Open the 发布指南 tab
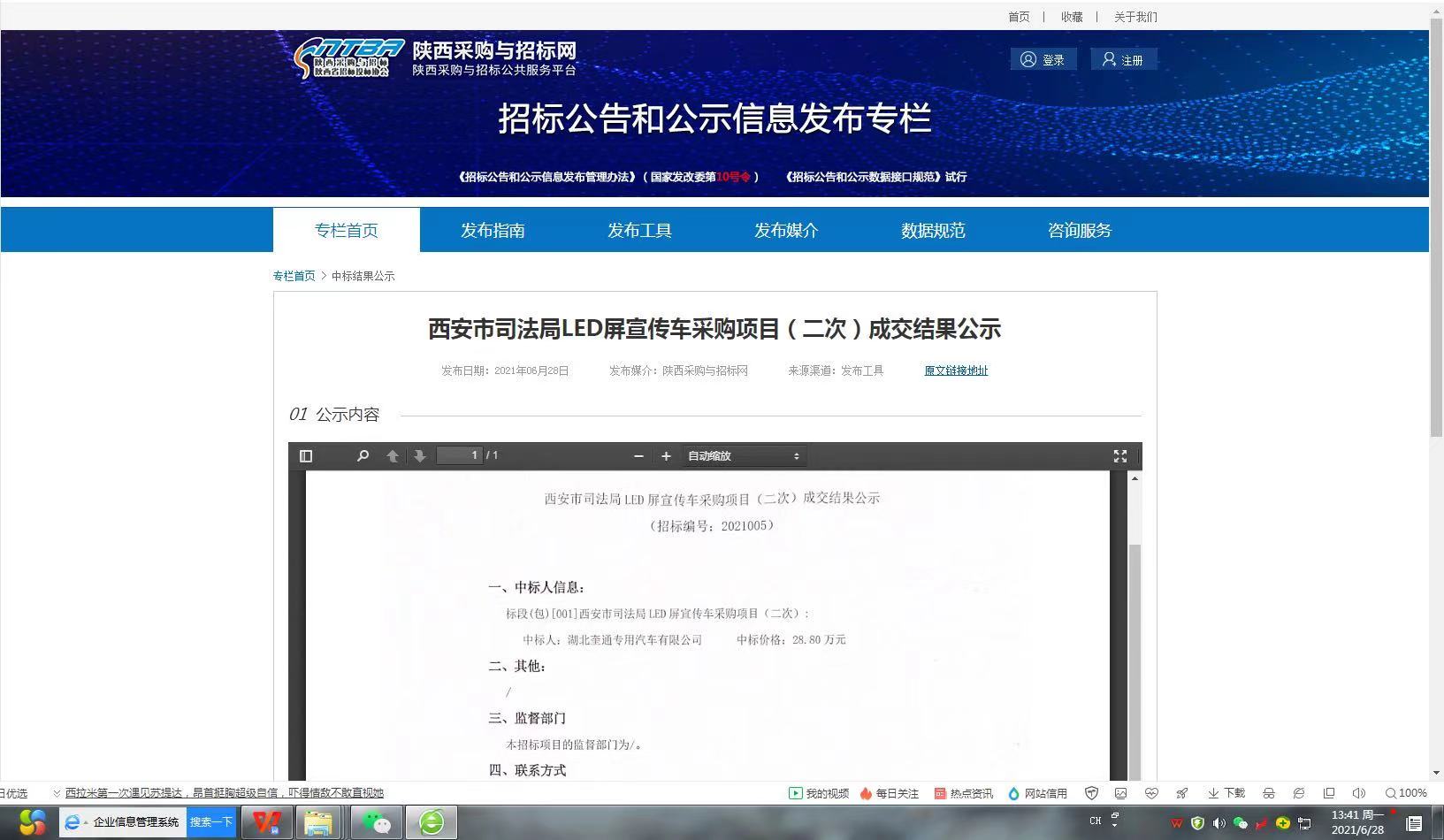1444x840 pixels. (x=493, y=230)
